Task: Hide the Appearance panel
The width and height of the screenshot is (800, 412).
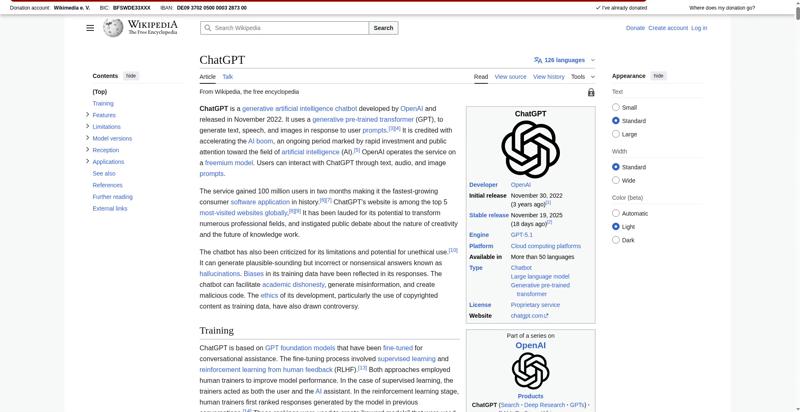Action: 658,76
